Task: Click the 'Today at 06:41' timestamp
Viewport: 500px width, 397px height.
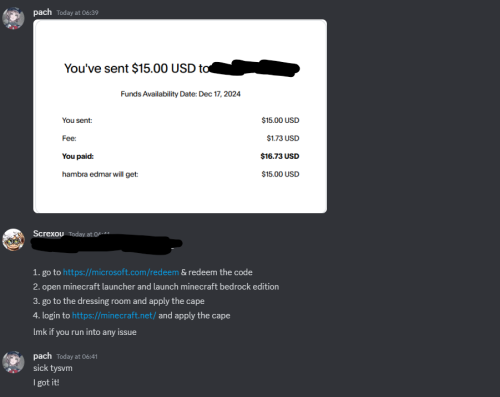Action: tap(77, 357)
